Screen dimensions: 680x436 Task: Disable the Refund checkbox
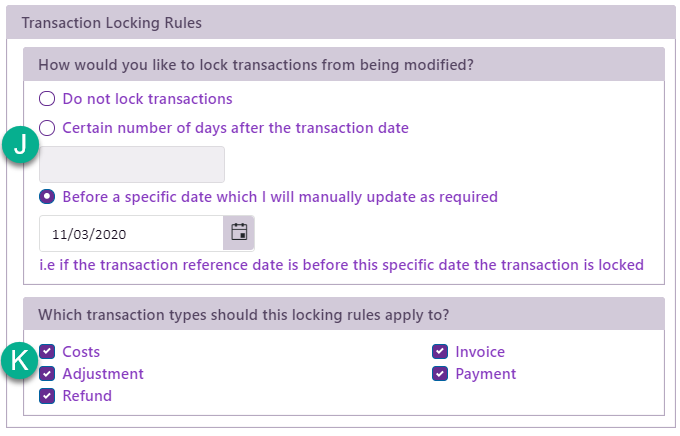coord(47,396)
